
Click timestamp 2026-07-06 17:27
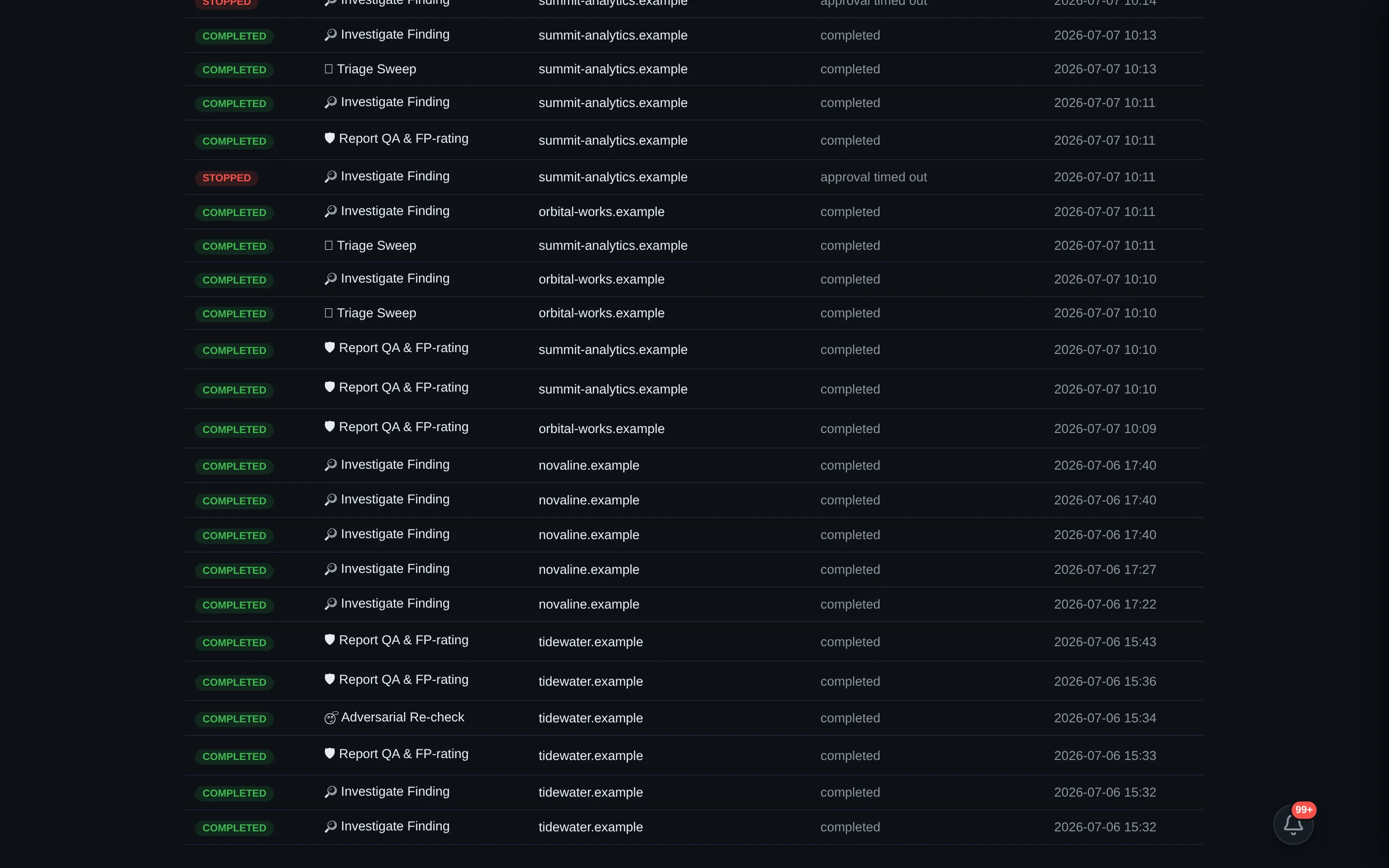pos(1105,570)
